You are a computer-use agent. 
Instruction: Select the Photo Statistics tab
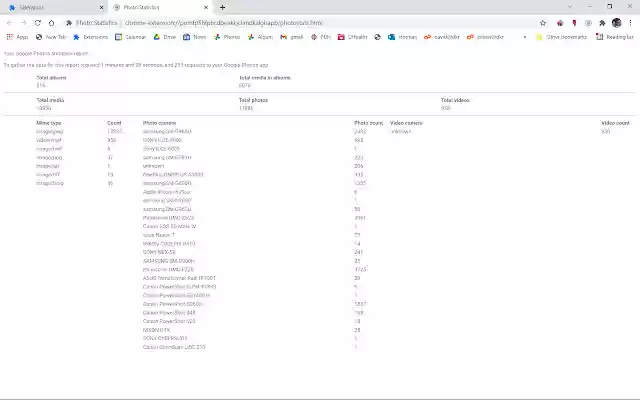(x=160, y=7)
